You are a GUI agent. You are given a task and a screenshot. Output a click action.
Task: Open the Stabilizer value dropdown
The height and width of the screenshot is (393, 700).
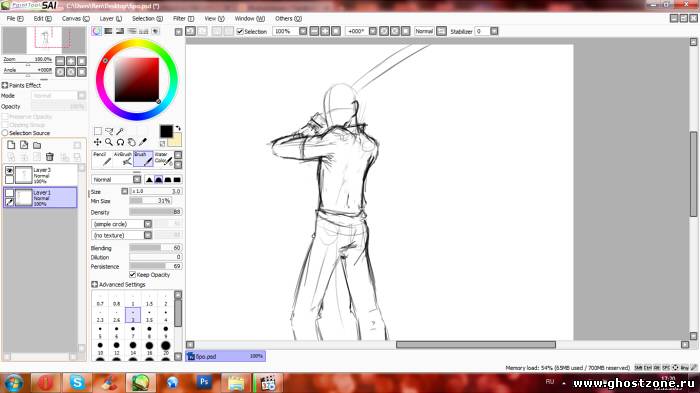(494, 31)
